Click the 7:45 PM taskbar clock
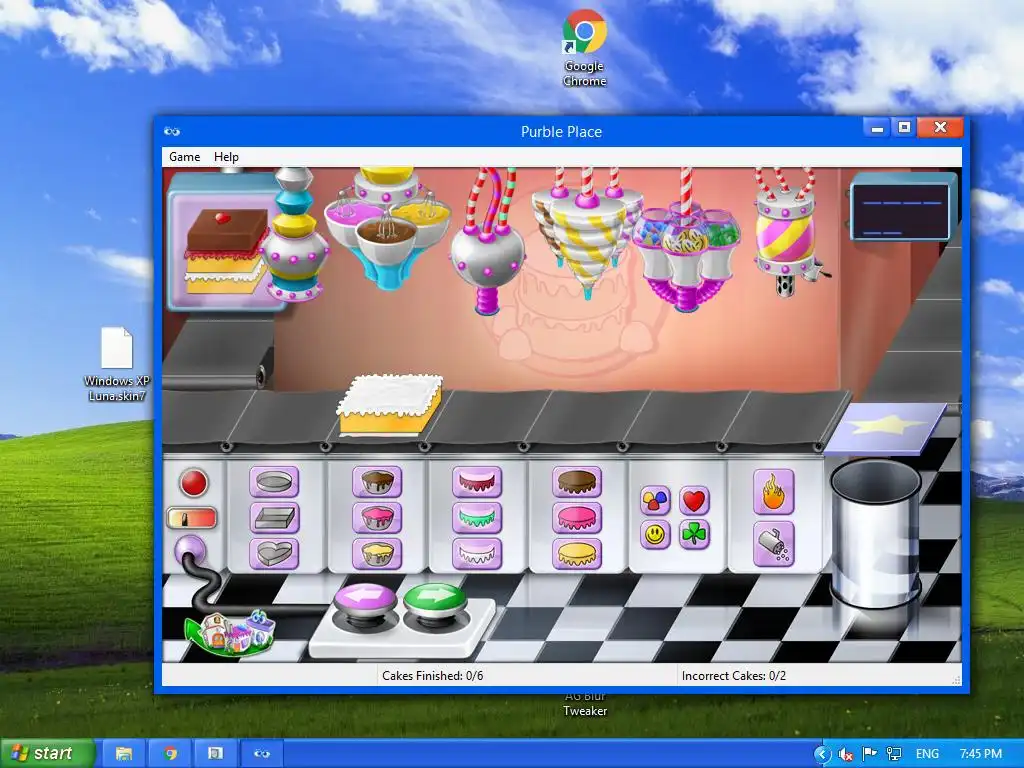Screen dimensions: 1024x768 tap(981, 754)
